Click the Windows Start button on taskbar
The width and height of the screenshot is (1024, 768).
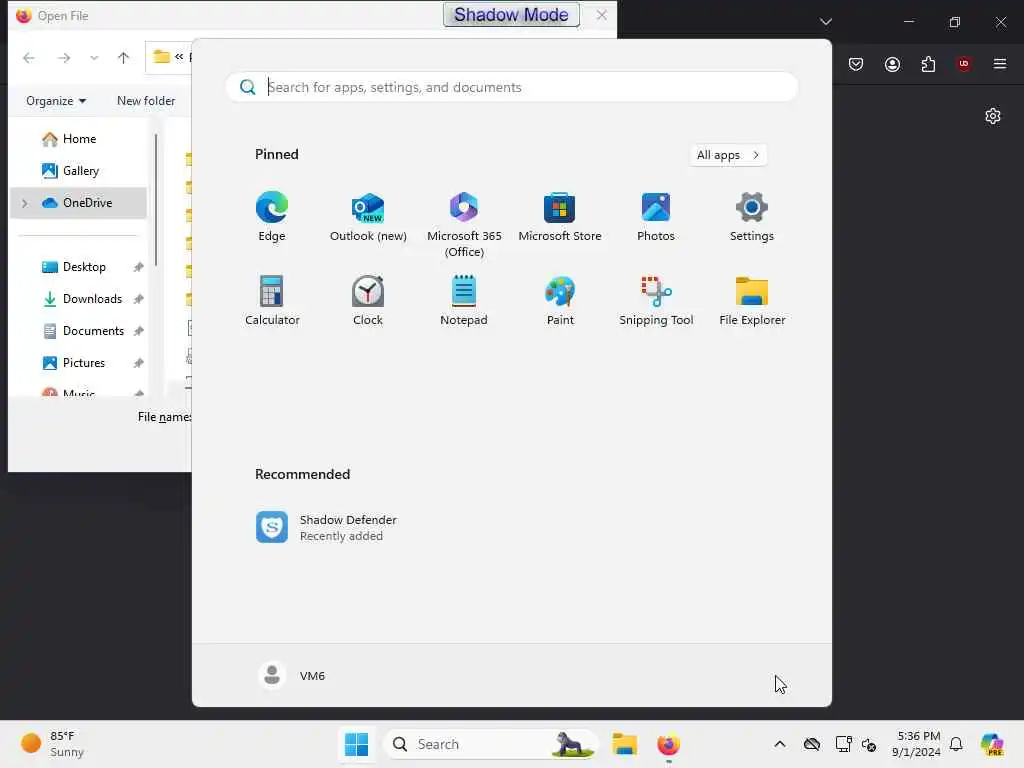click(357, 744)
